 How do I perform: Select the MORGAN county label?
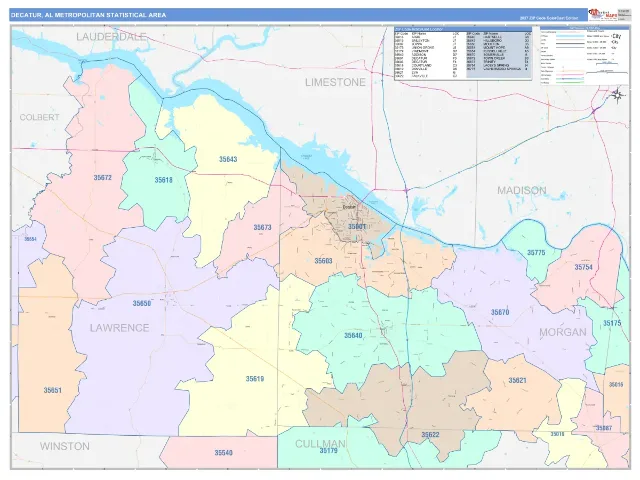[x=563, y=332]
